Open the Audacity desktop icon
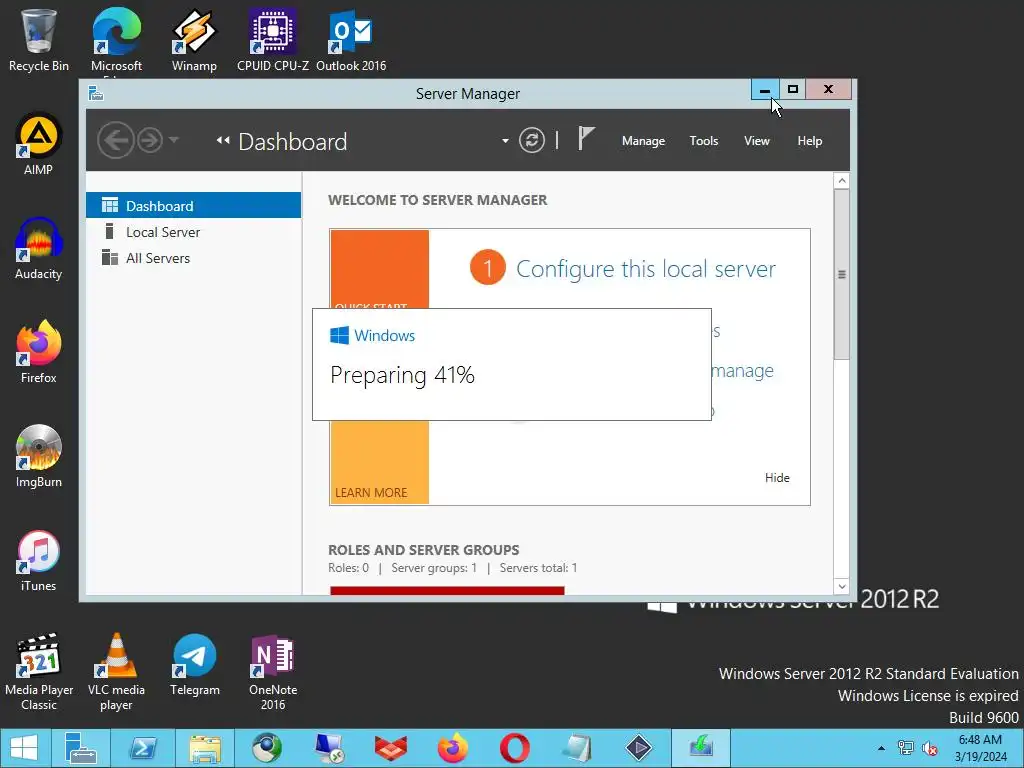The width and height of the screenshot is (1024, 768). tap(39, 249)
